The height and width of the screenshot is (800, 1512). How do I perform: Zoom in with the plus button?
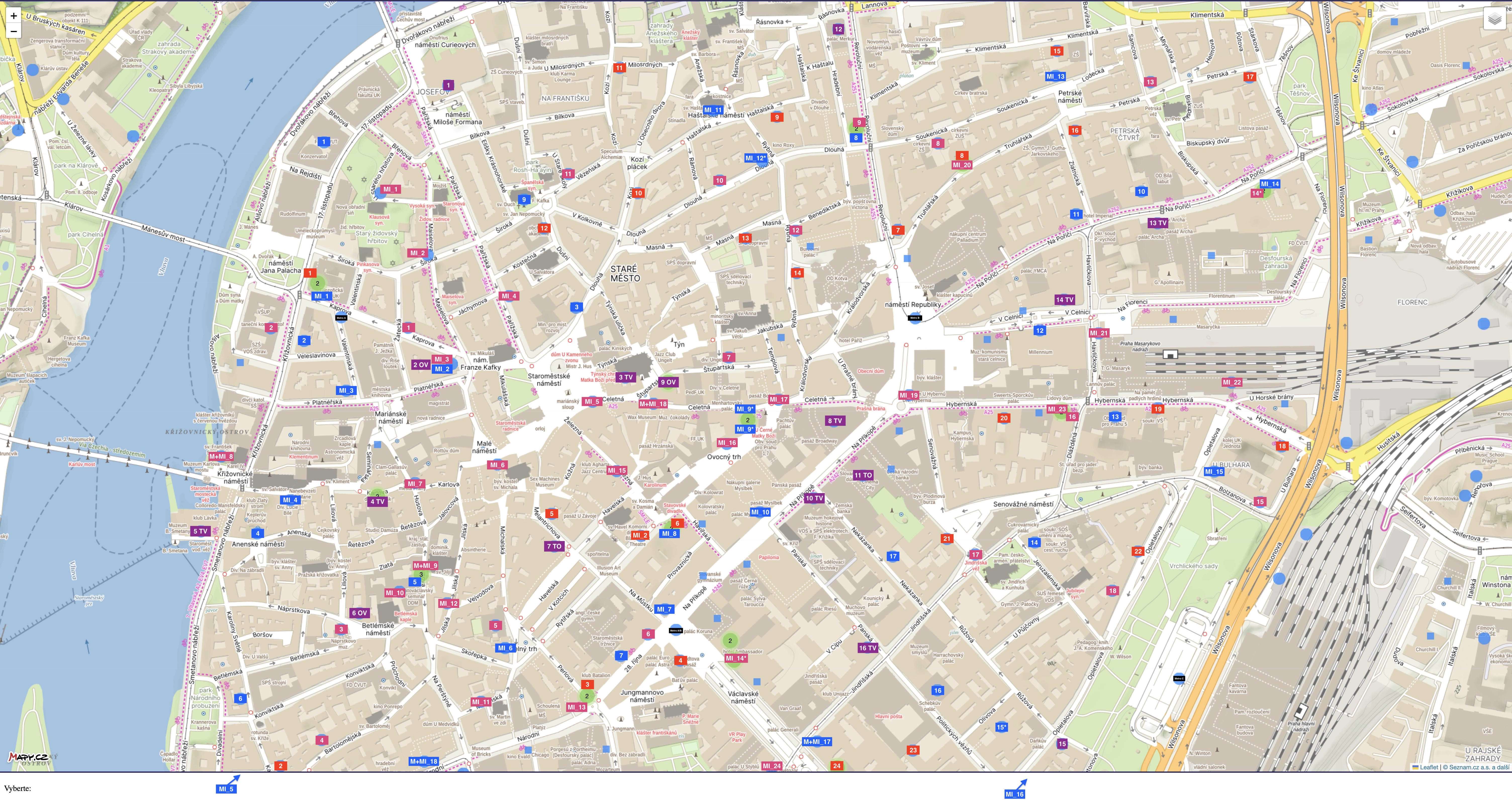pyautogui.click(x=14, y=15)
